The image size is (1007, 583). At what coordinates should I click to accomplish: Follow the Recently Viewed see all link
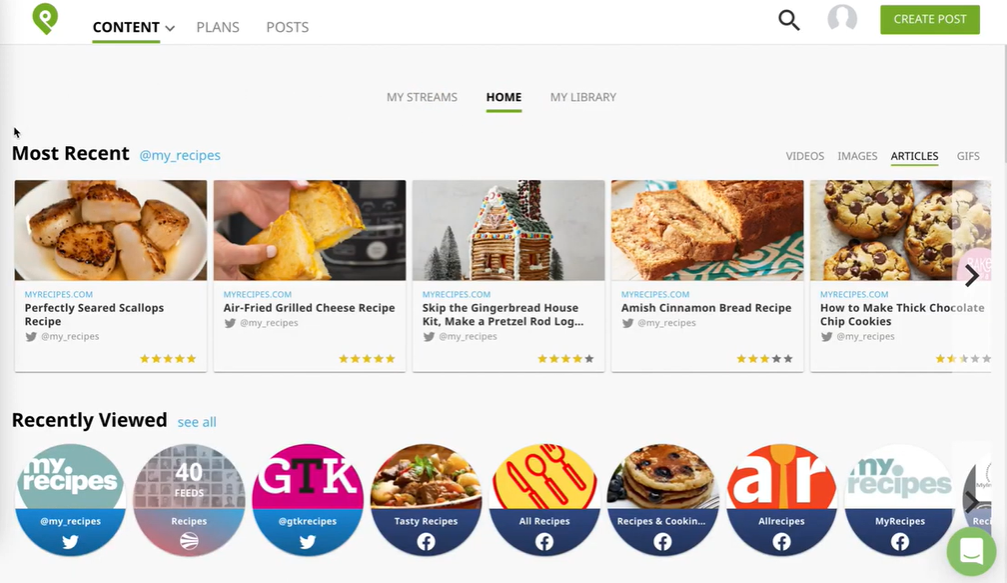(x=197, y=422)
